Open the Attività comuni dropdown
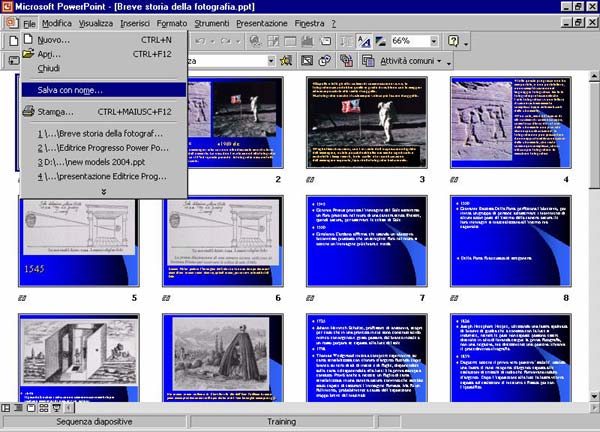The height and width of the screenshot is (432, 600). (411, 61)
